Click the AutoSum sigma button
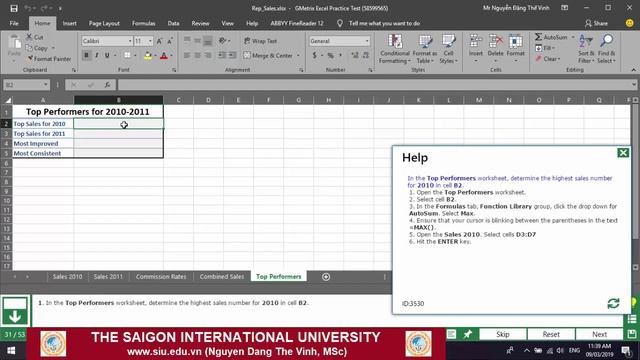Image resolution: width=640 pixels, height=360 pixels. (551, 37)
